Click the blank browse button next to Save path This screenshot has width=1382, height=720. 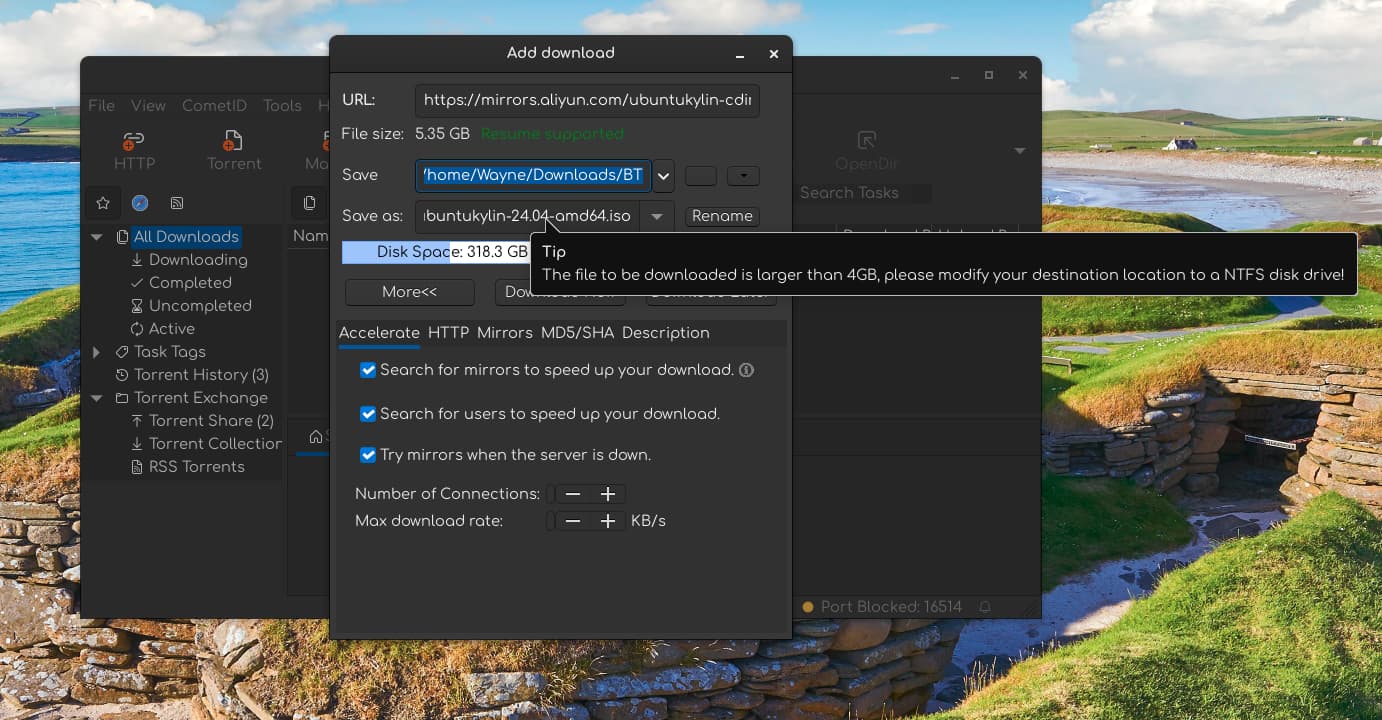click(x=701, y=176)
